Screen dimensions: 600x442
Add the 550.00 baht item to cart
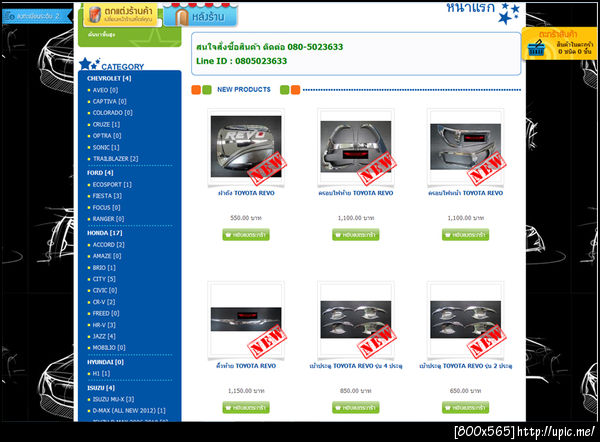246,235
